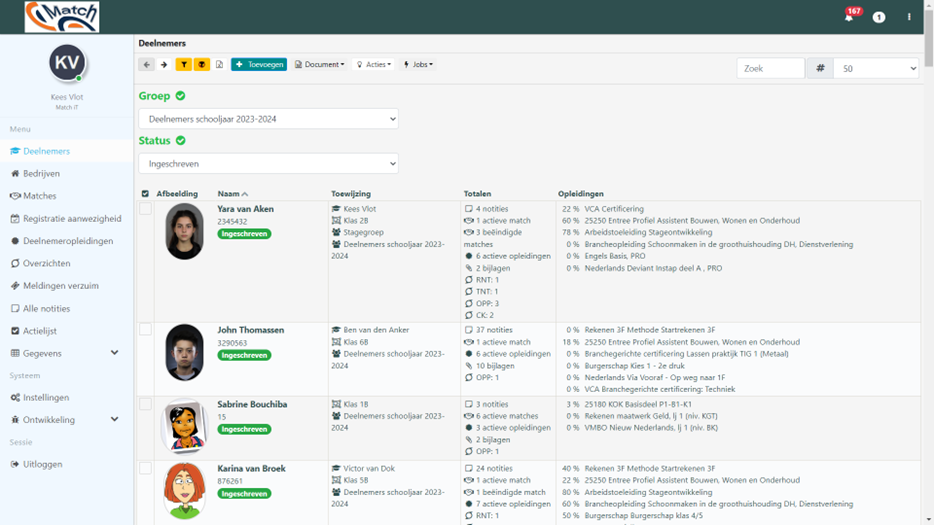Click the second yellow filter toolbar icon
This screenshot has height=525, width=934.
[202, 64]
